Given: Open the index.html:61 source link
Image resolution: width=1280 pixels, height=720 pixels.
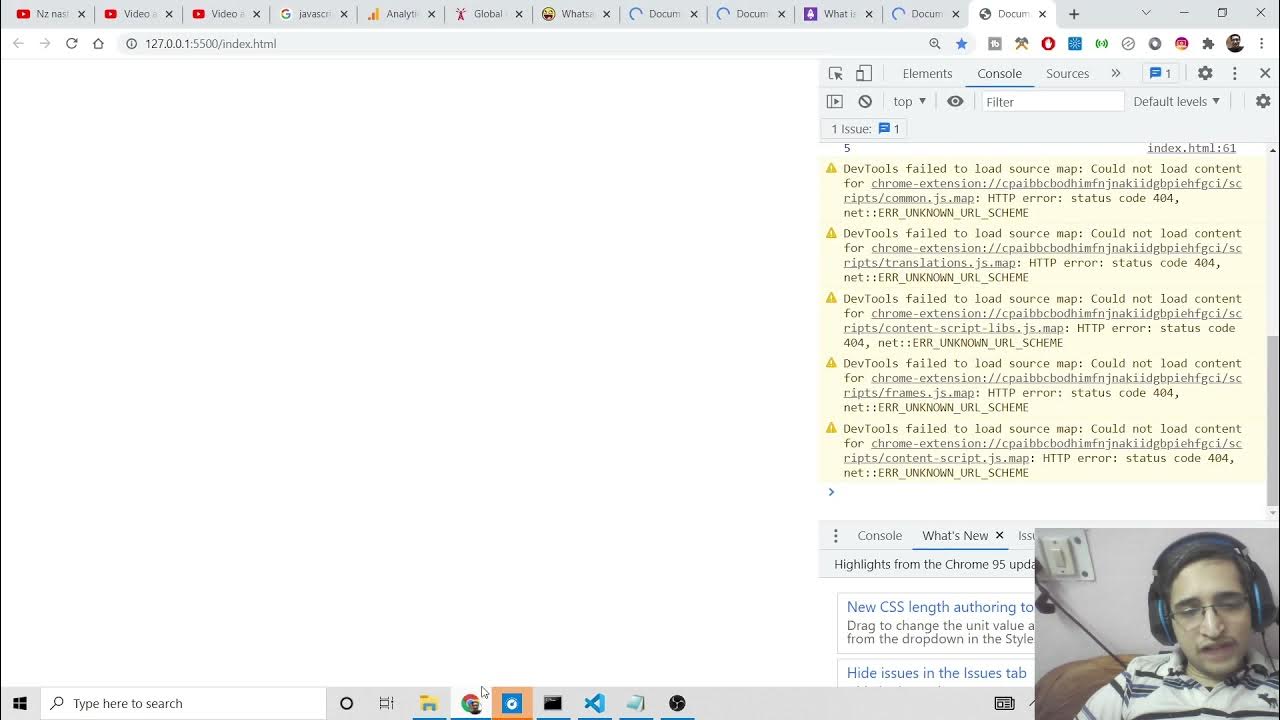Looking at the screenshot, I should 1191,148.
